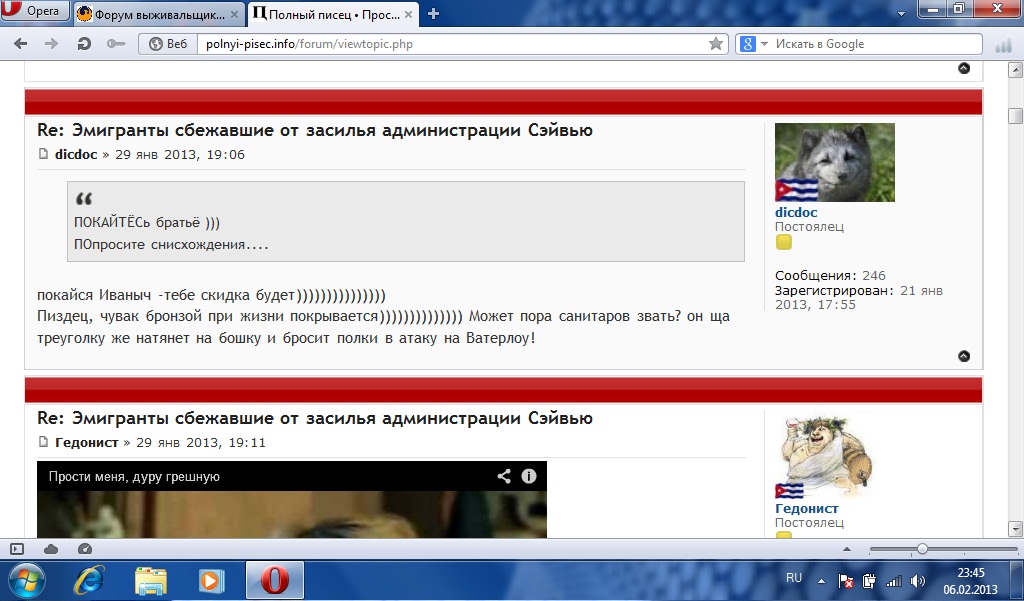Show hidden tray icons arrow
1024x601 pixels.
(x=821, y=580)
